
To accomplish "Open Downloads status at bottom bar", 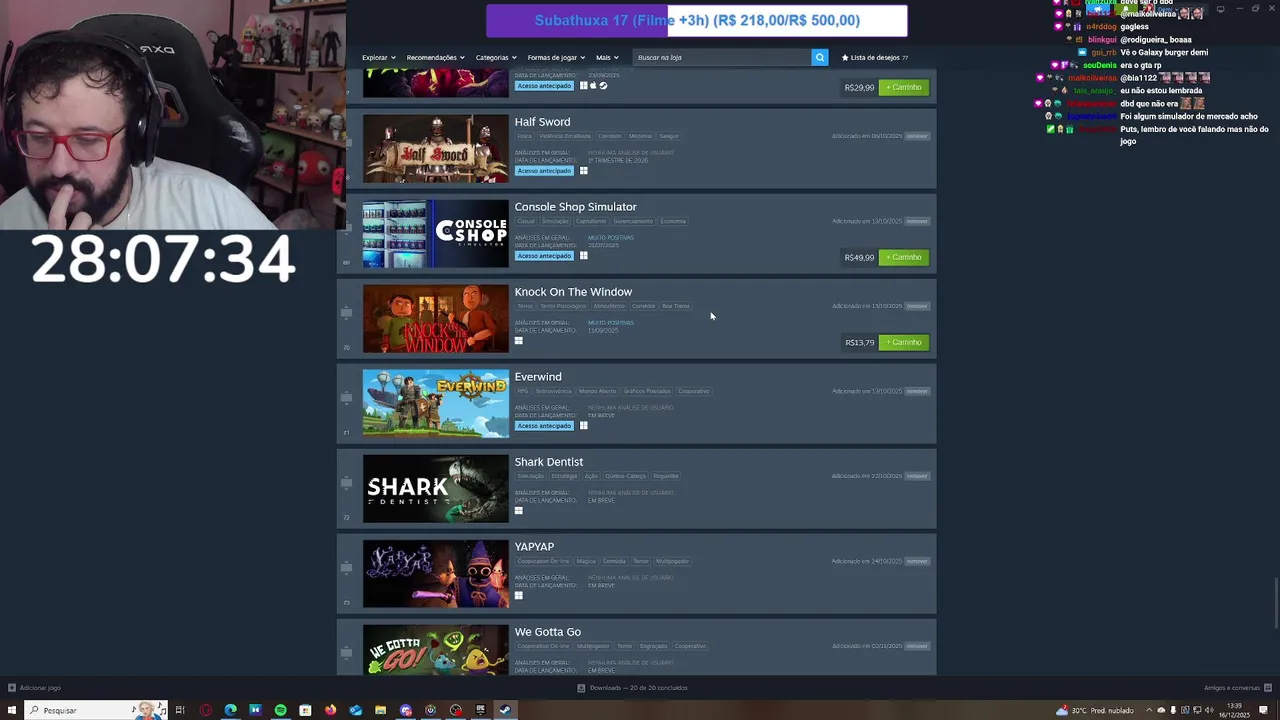I will [632, 688].
